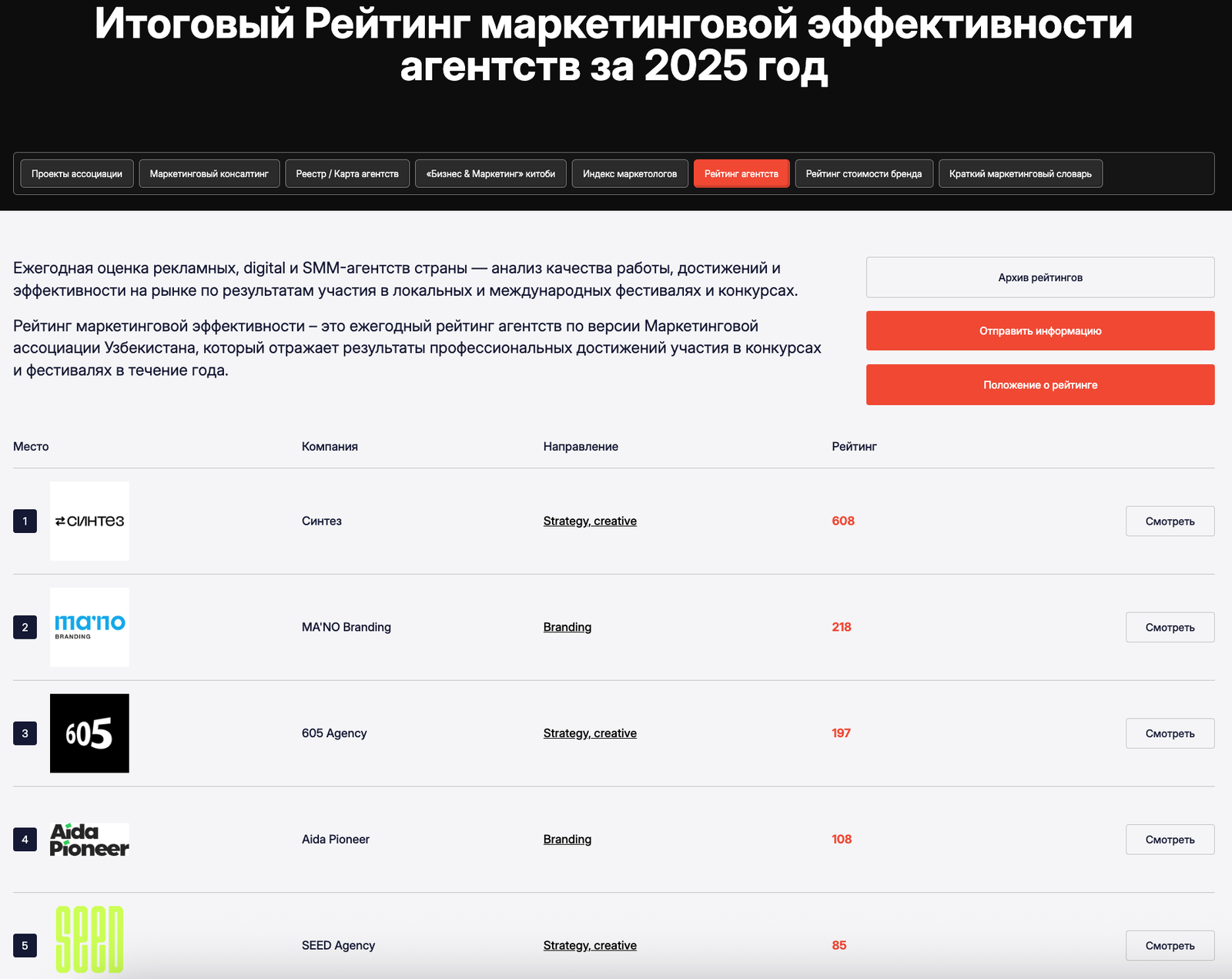Click Смотреть button for MA'NO Branding

[1170, 627]
